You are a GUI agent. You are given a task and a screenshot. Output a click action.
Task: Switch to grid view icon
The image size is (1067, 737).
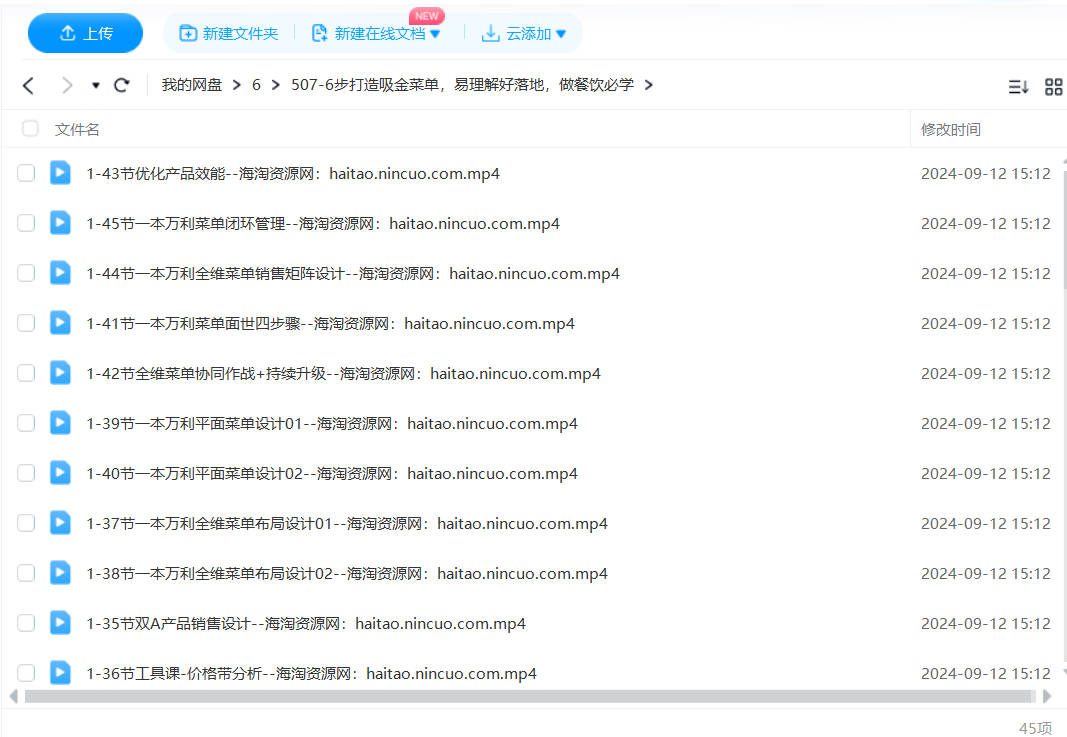[1053, 86]
